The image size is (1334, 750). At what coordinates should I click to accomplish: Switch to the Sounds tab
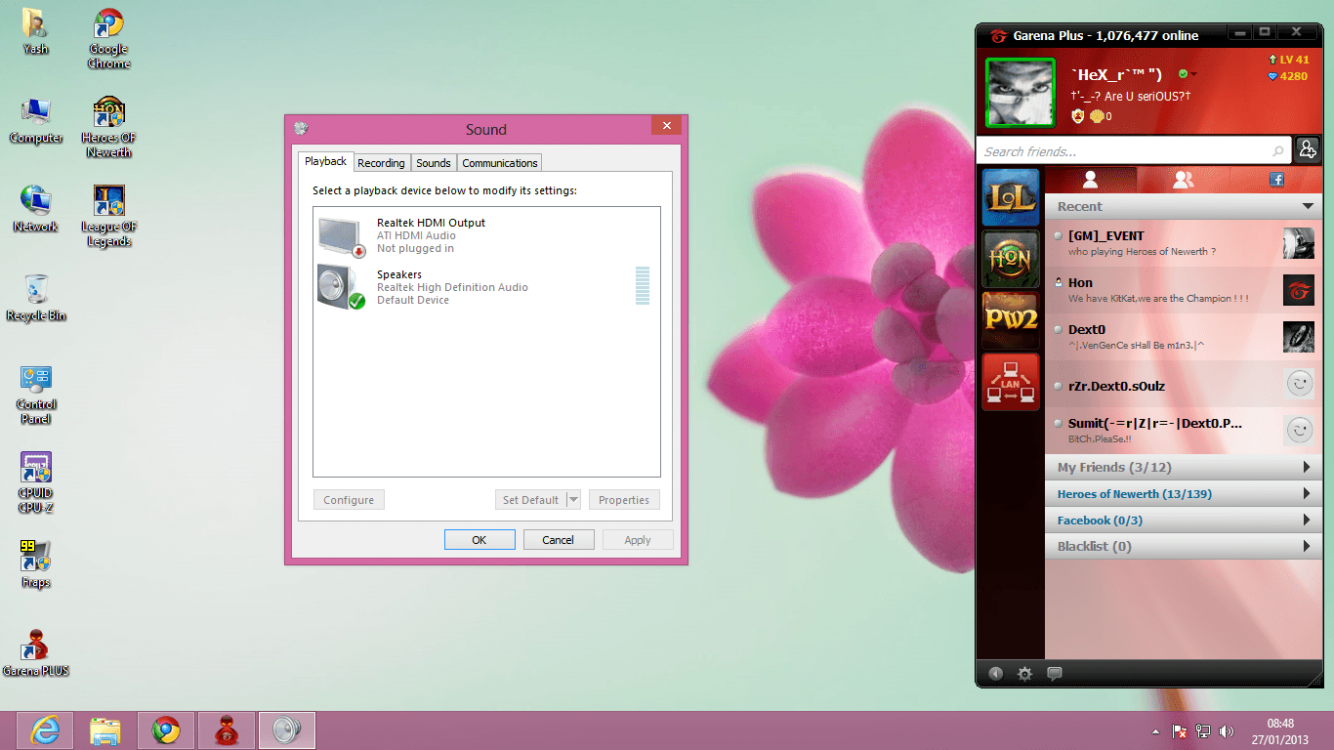433,163
